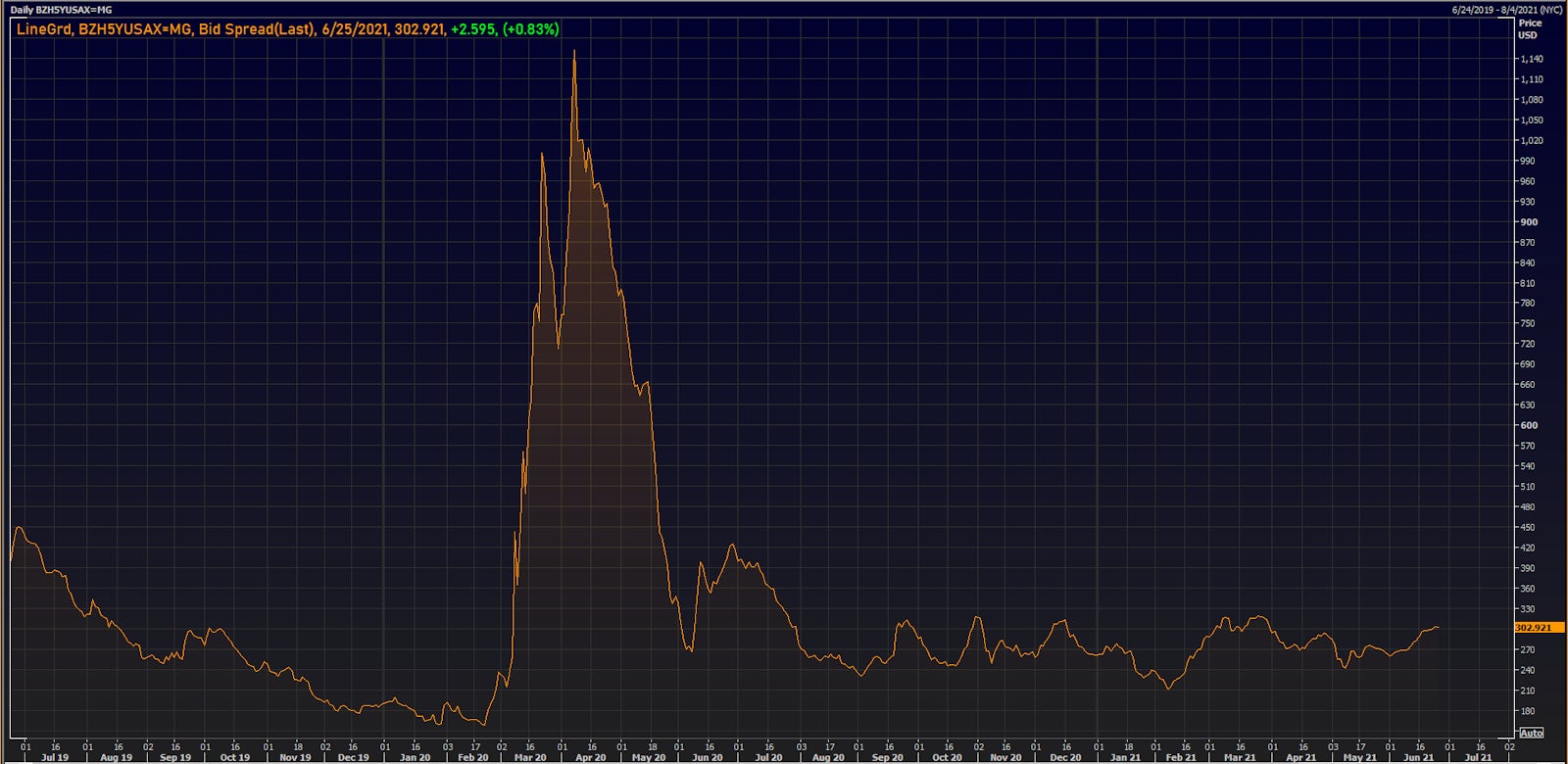Select the orange 302.921 last price tag
The width and height of the screenshot is (1568, 764).
pyautogui.click(x=1539, y=627)
